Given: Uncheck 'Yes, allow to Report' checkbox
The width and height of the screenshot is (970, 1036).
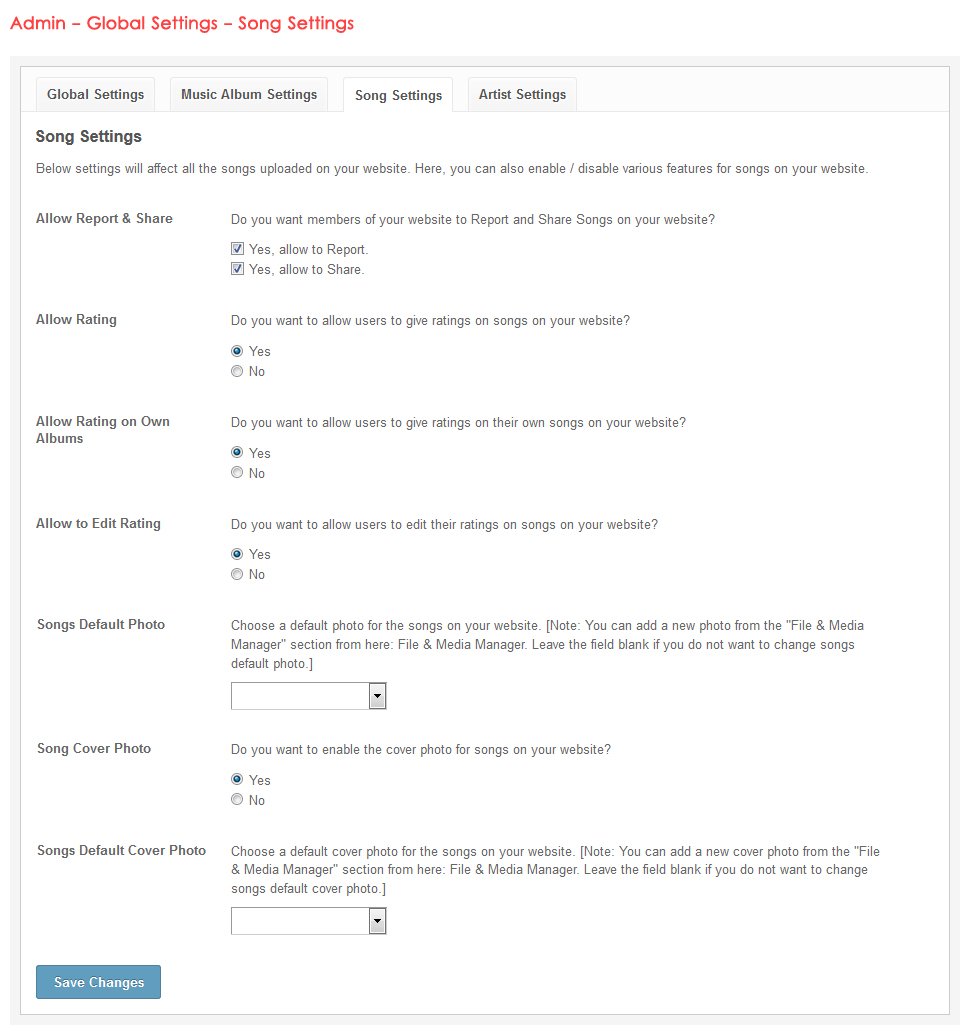Looking at the screenshot, I should point(238,249).
